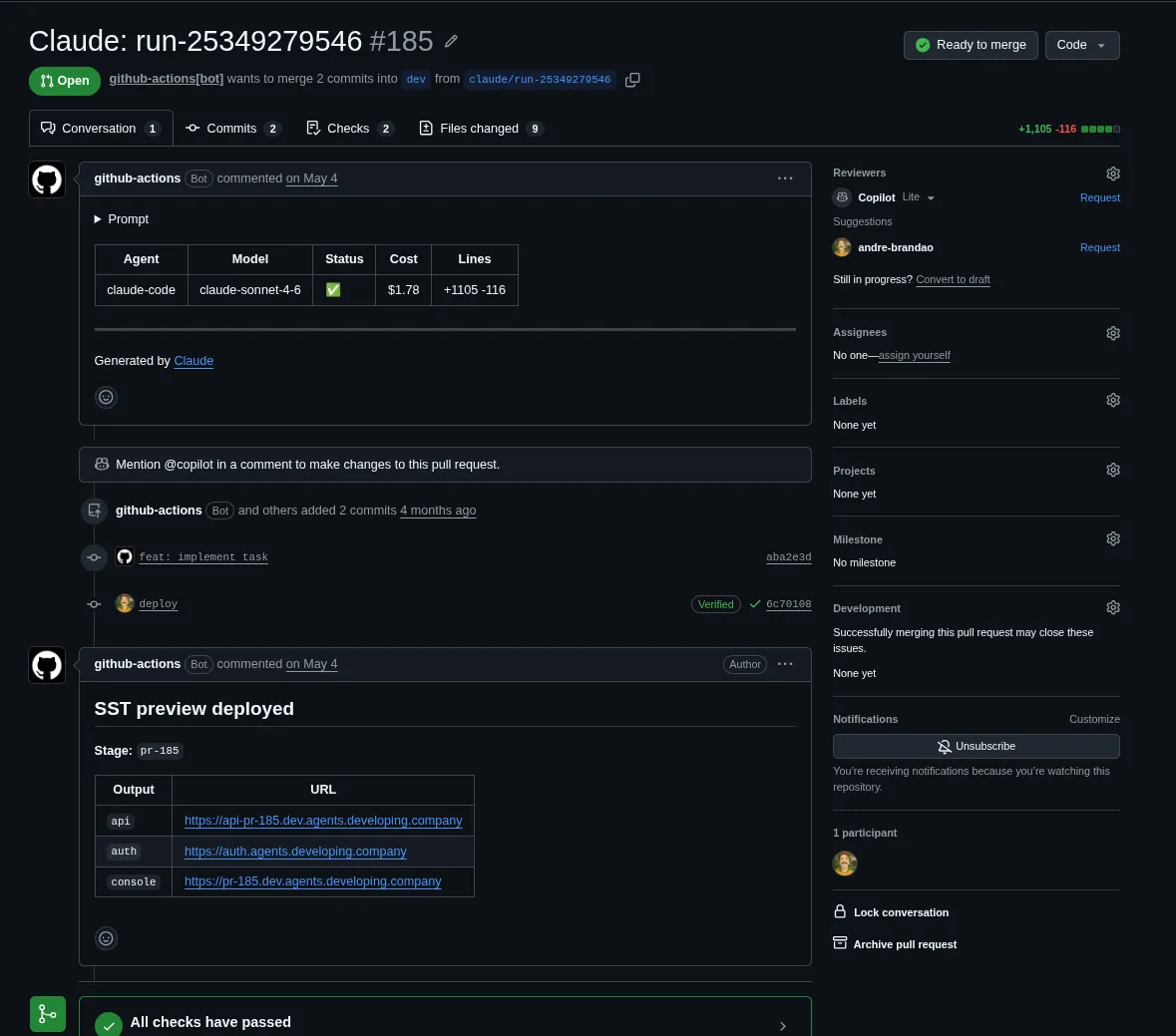Open Milestone settings gear
Viewport: 1176px width, 1036px height.
pyautogui.click(x=1113, y=539)
